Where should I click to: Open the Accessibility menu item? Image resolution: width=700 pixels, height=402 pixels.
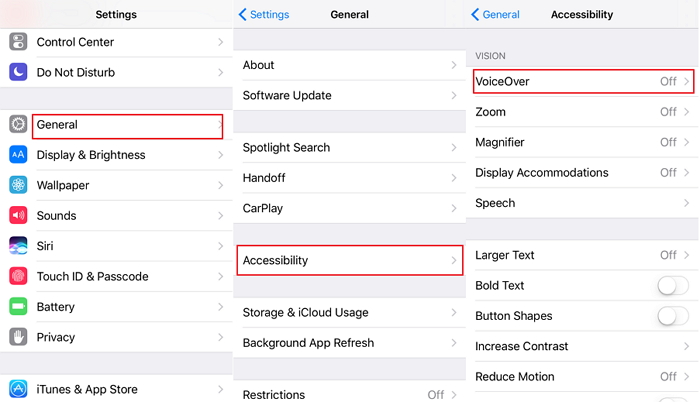(349, 260)
